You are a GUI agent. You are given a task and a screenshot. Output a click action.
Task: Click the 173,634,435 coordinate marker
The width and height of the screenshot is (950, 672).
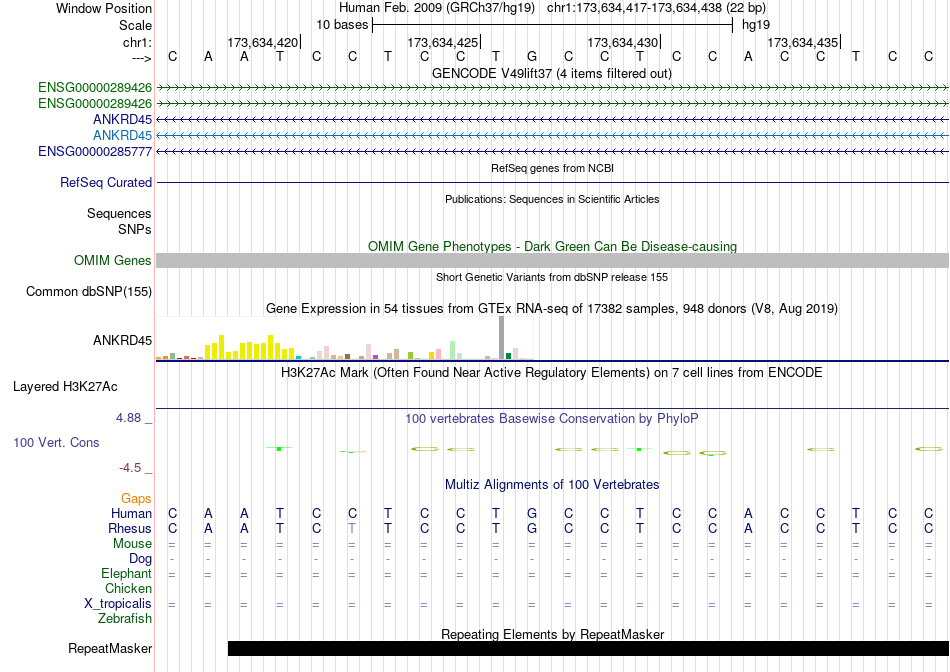[x=803, y=42]
